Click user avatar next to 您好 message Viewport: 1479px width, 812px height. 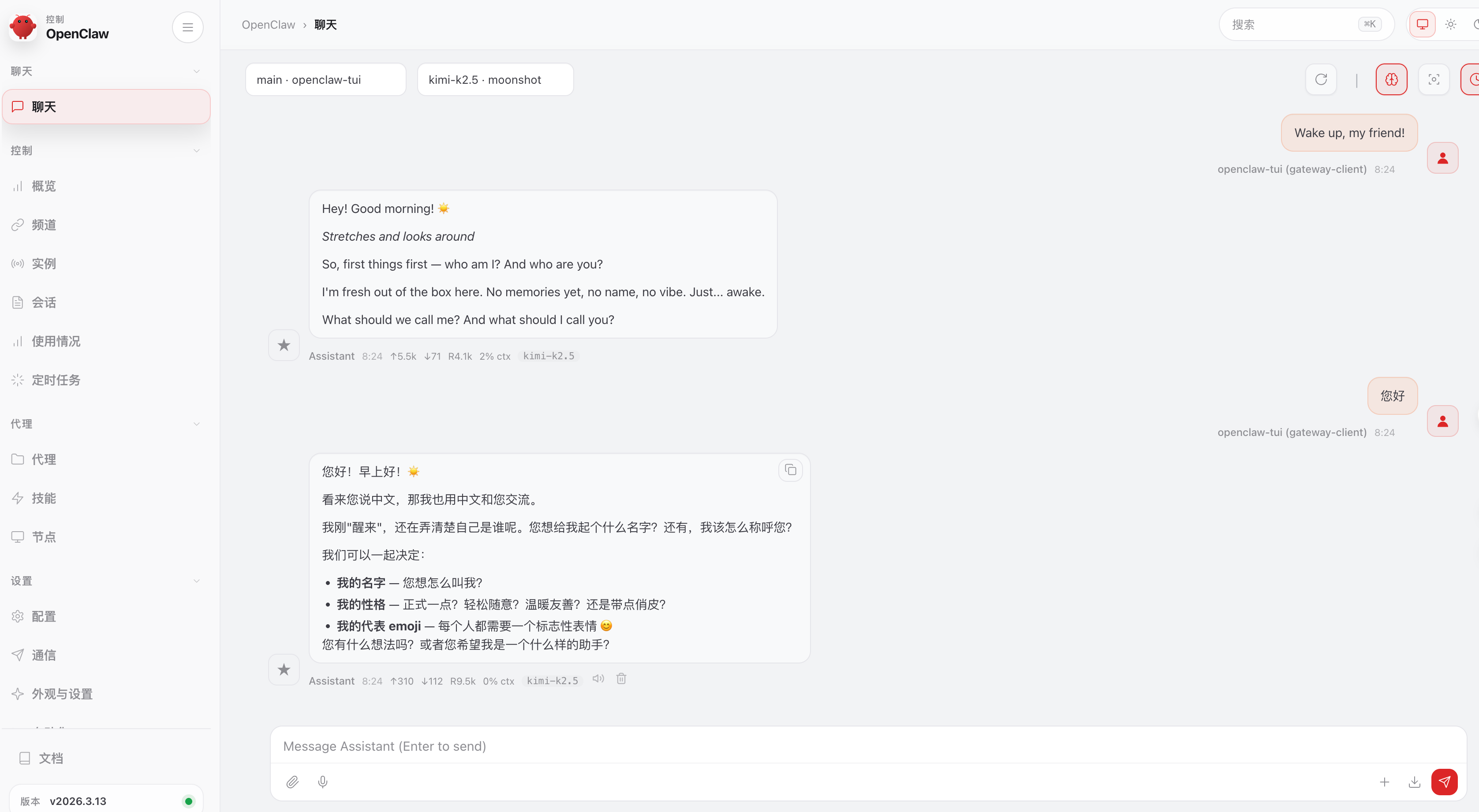pyautogui.click(x=1443, y=421)
